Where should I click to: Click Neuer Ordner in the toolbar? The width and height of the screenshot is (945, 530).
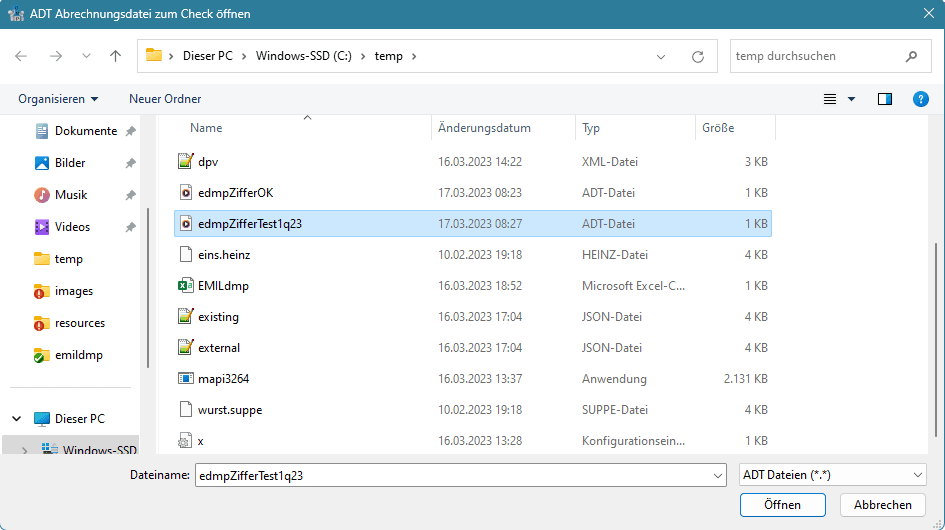165,99
